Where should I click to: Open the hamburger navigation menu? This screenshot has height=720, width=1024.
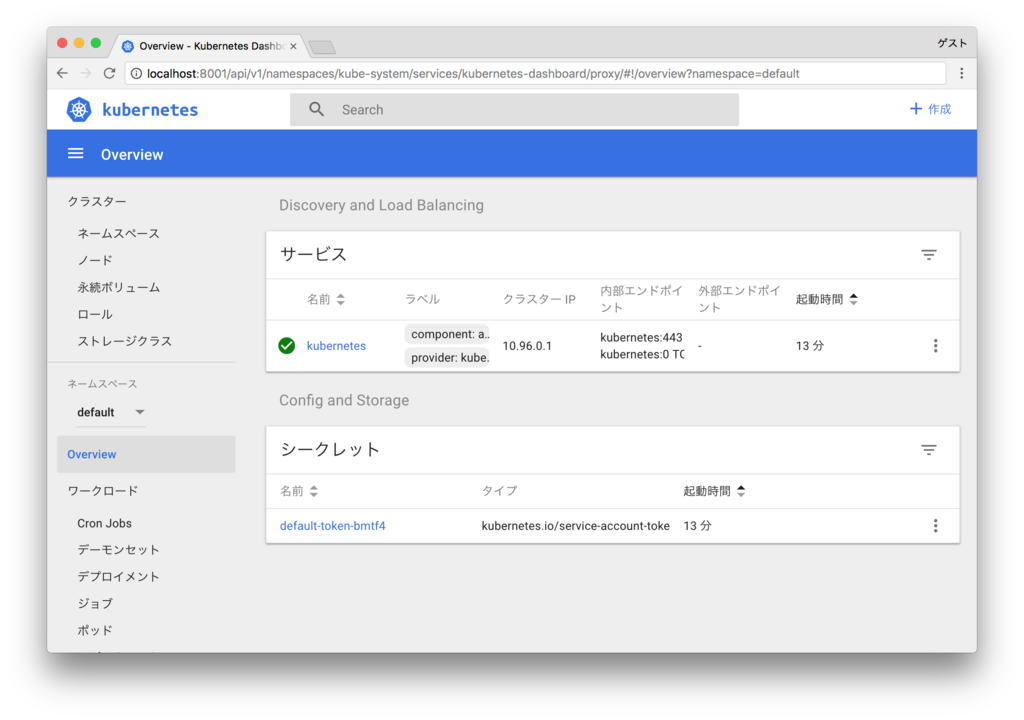click(x=76, y=154)
